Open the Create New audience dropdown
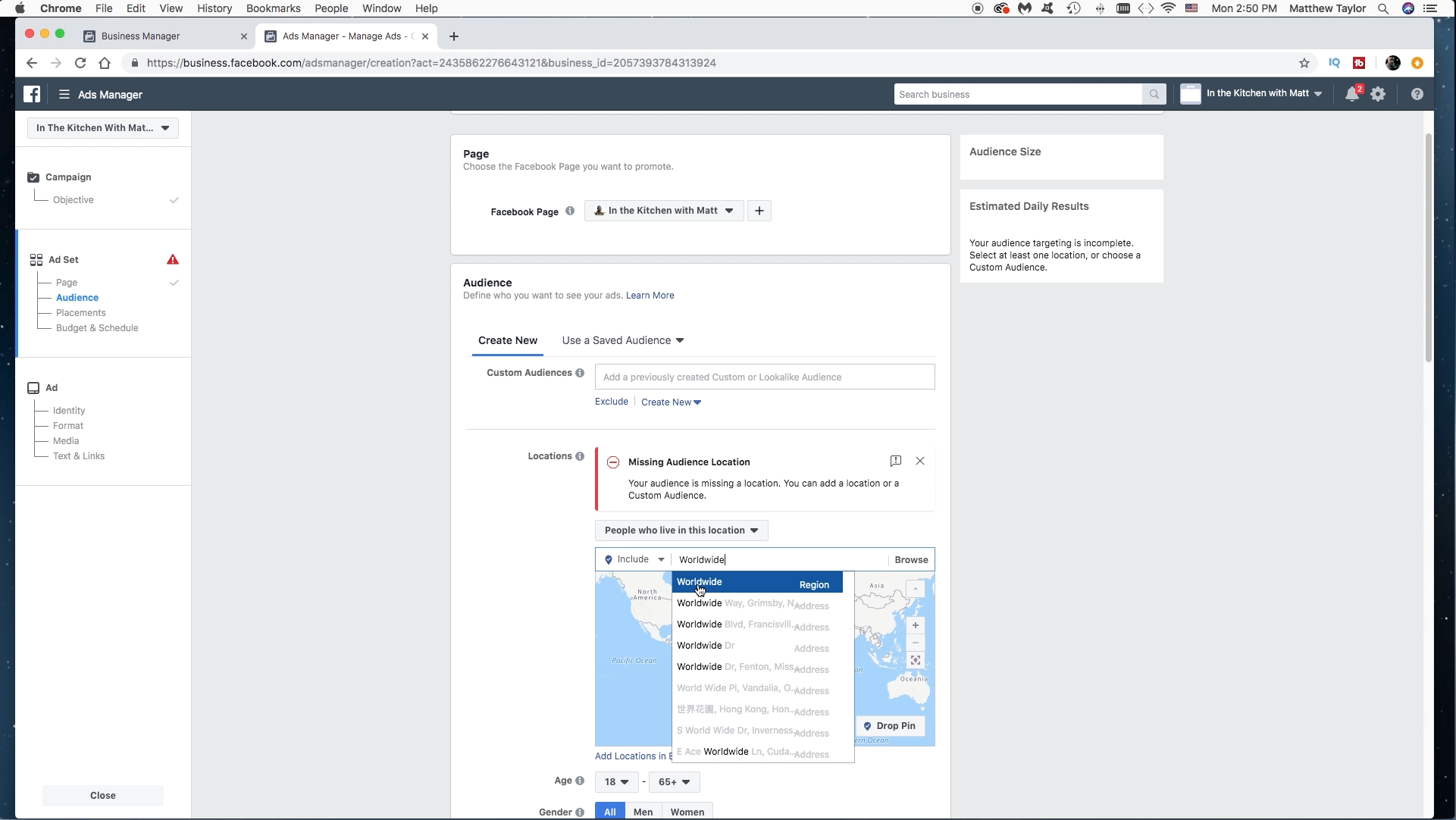 tap(671, 402)
